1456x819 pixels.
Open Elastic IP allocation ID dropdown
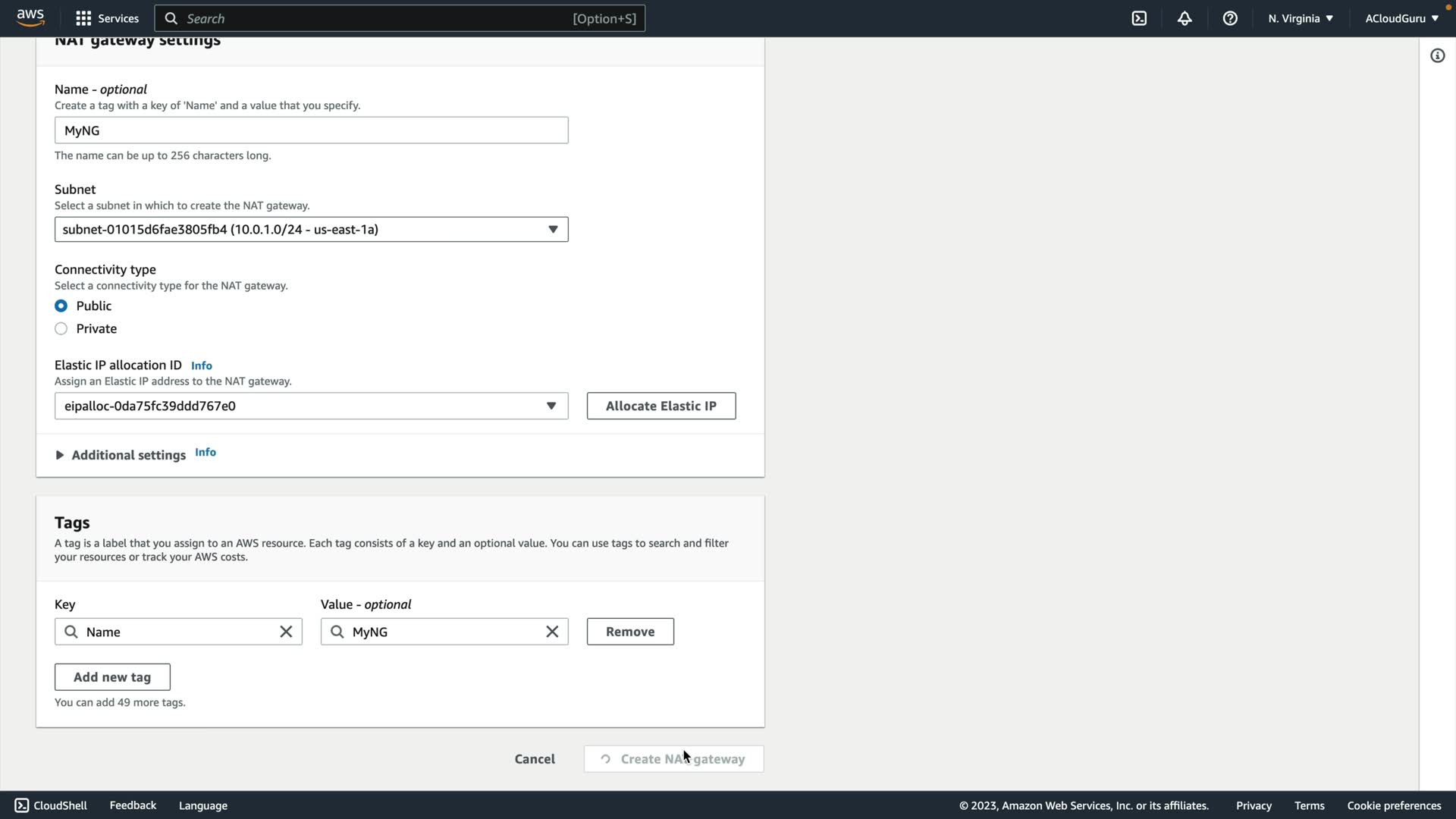pyautogui.click(x=311, y=406)
